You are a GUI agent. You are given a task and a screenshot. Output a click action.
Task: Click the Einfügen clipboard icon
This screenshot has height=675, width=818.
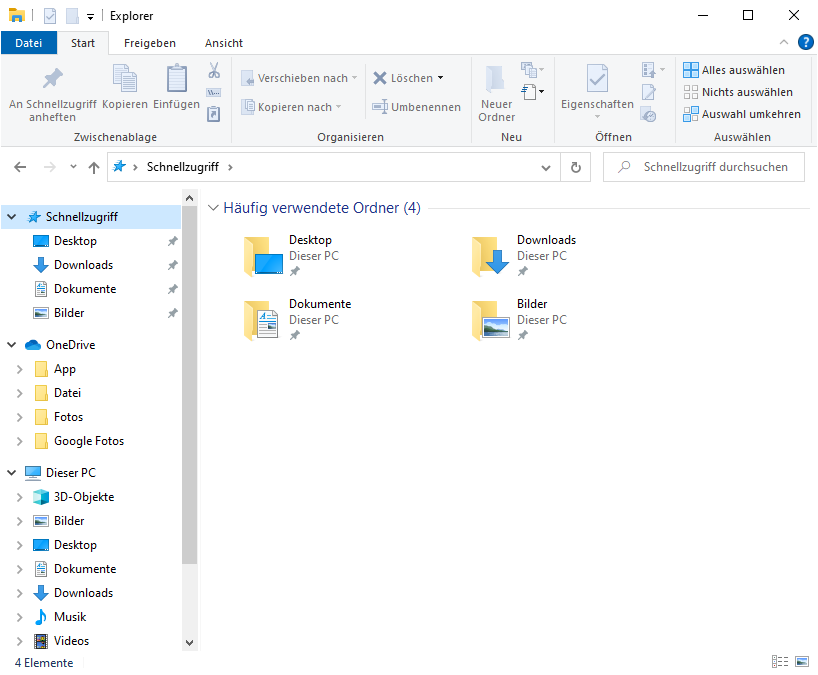click(x=176, y=80)
